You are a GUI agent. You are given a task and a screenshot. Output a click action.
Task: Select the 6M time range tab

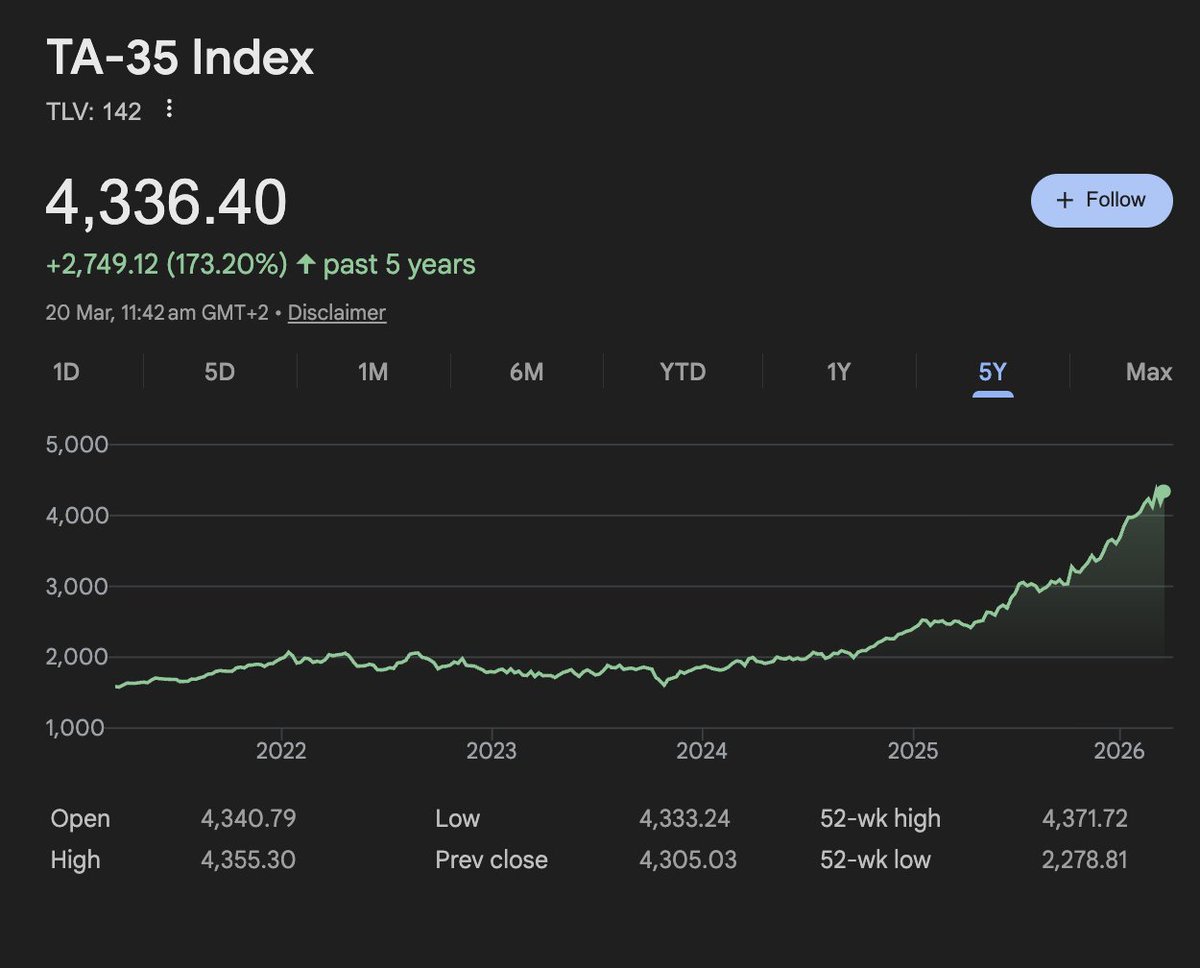point(526,372)
